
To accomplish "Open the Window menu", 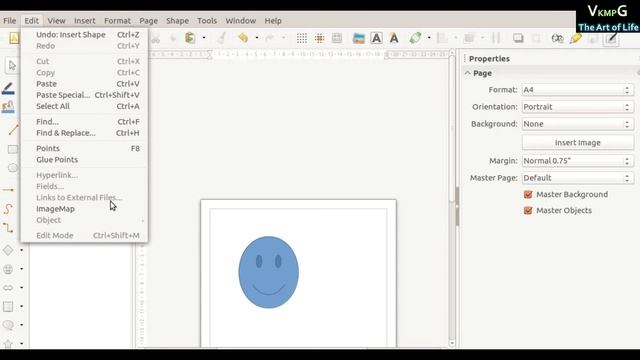I will pos(240,20).
